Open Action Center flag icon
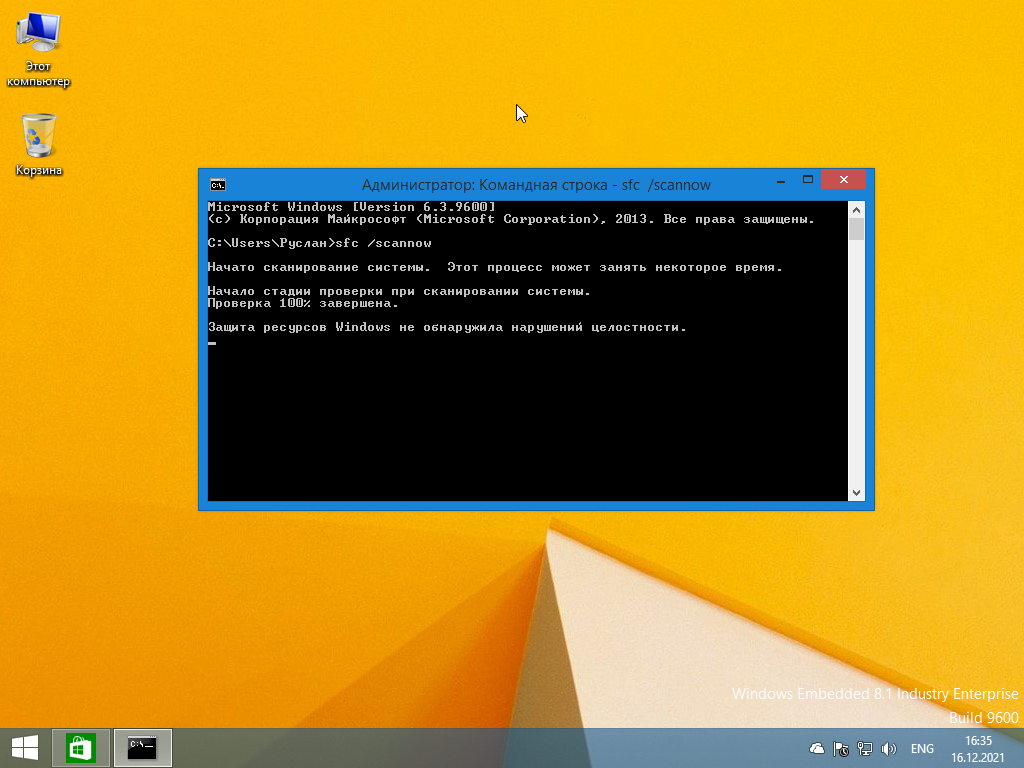Screen dimensions: 1024x768 (x=841, y=748)
